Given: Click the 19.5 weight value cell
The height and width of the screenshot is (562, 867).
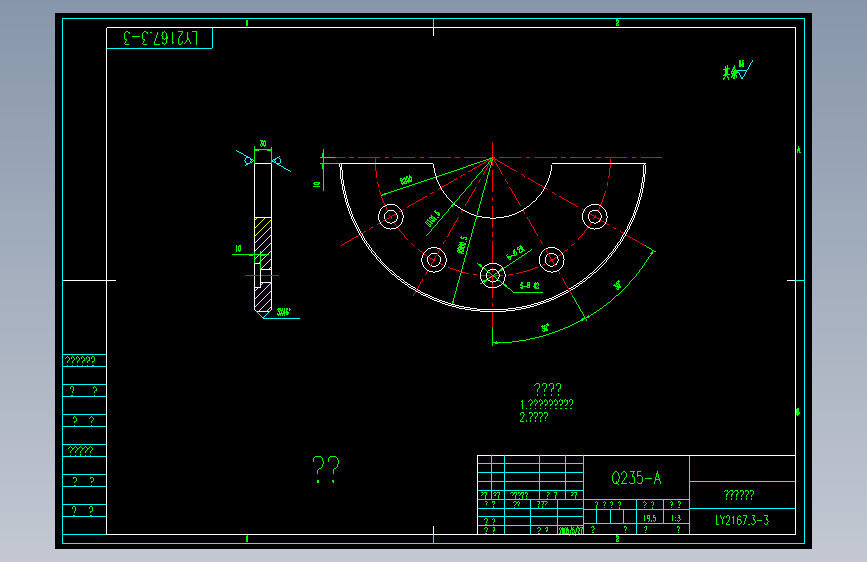Looking at the screenshot, I should [650, 518].
